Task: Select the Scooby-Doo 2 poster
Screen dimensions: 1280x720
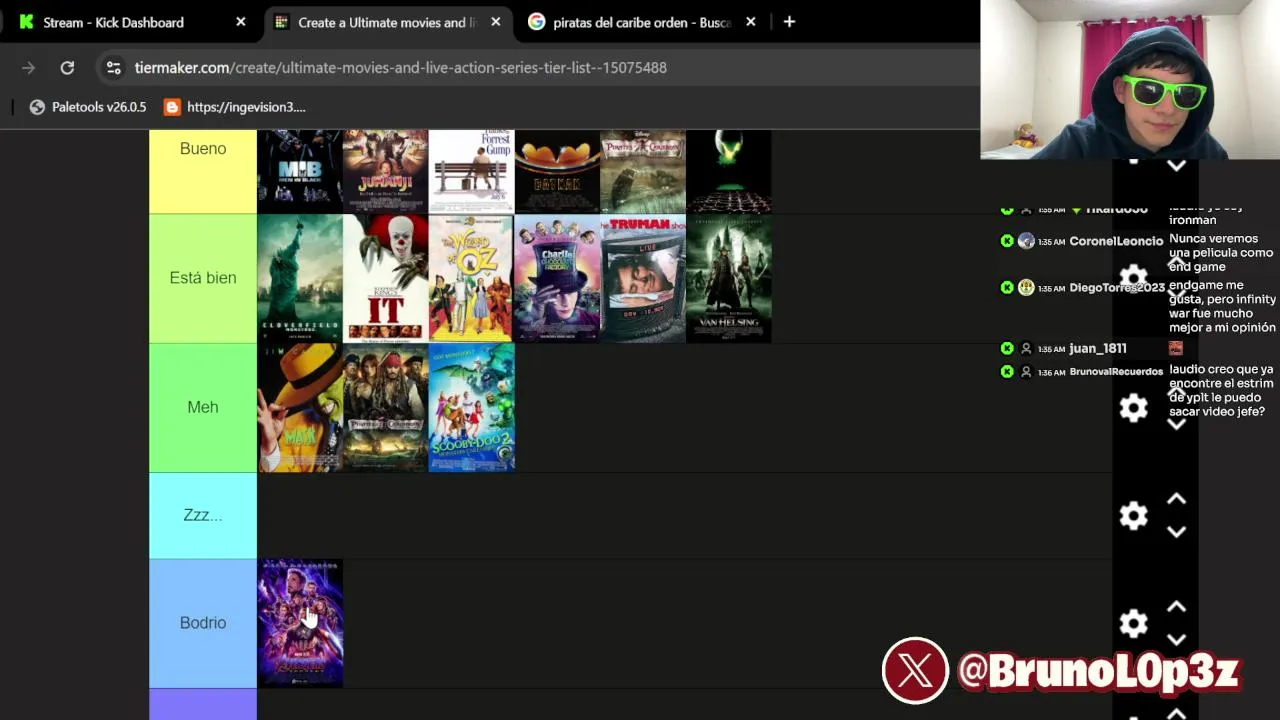Action: pos(471,407)
